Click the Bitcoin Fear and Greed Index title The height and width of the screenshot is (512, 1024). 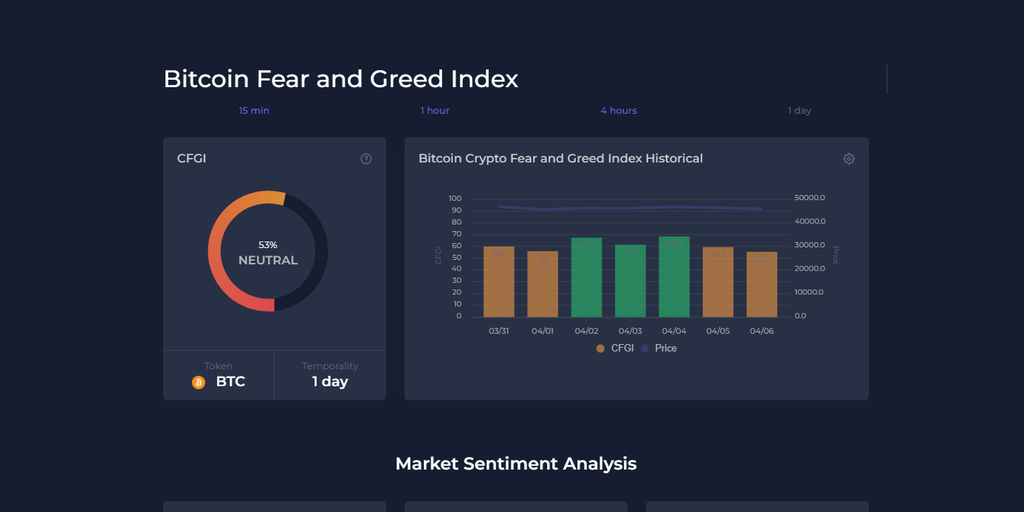(x=341, y=79)
